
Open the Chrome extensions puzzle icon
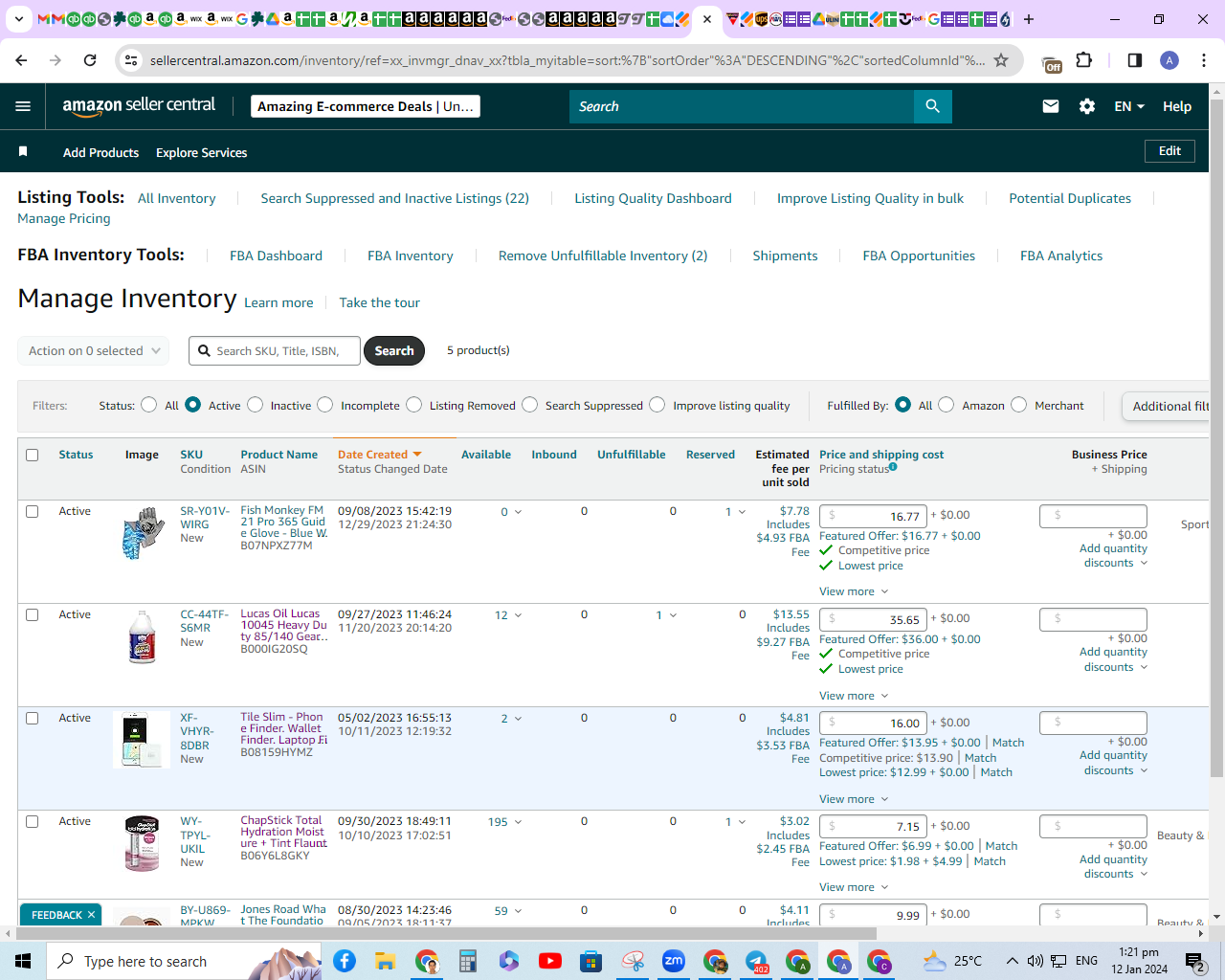pyautogui.click(x=1084, y=60)
